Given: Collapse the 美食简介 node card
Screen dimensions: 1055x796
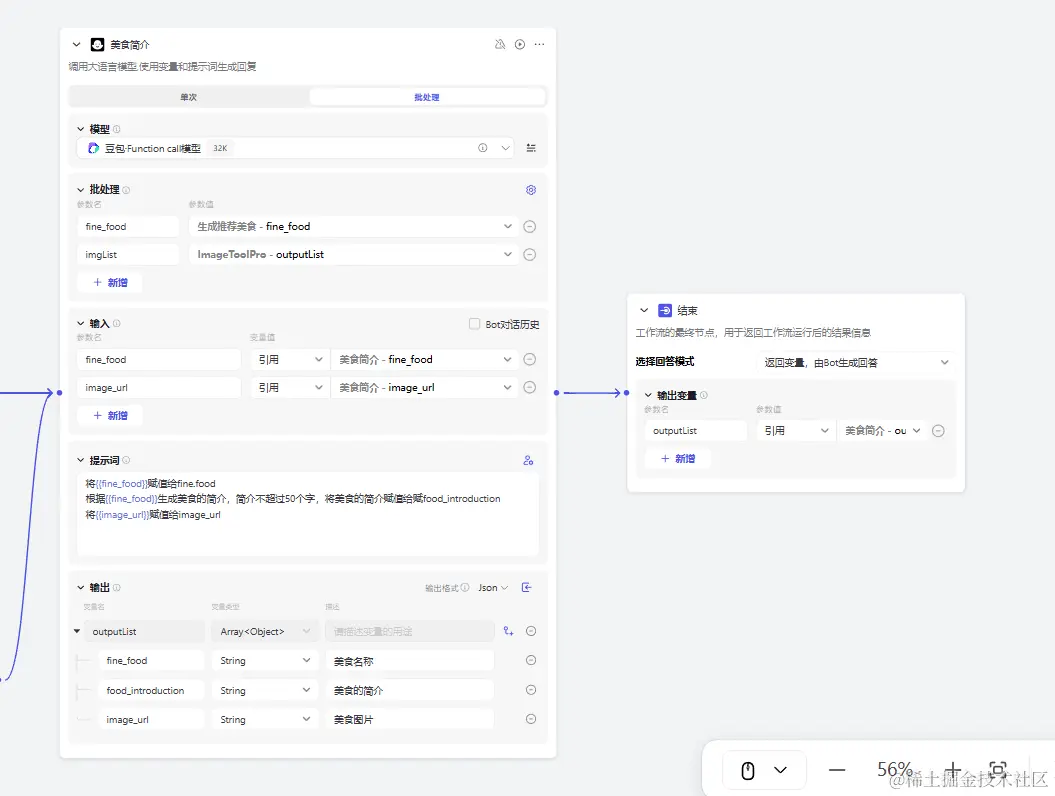Looking at the screenshot, I should click(x=77, y=44).
